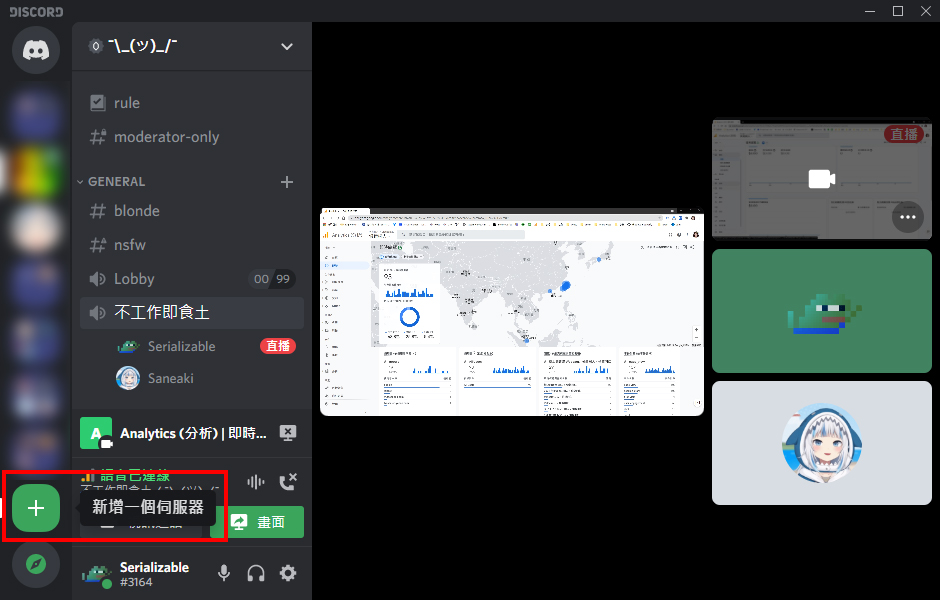Open the blonde text channel
The image size is (940, 600).
point(137,211)
